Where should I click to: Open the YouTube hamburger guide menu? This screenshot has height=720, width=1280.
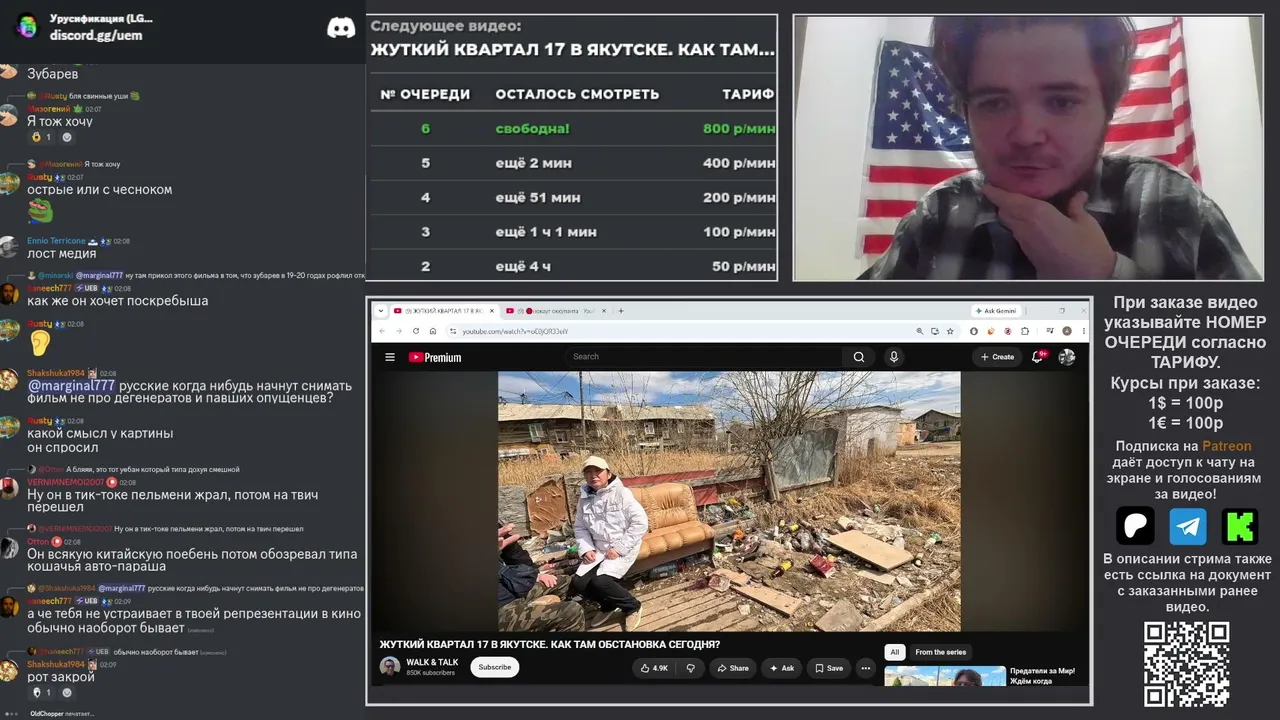tap(390, 357)
